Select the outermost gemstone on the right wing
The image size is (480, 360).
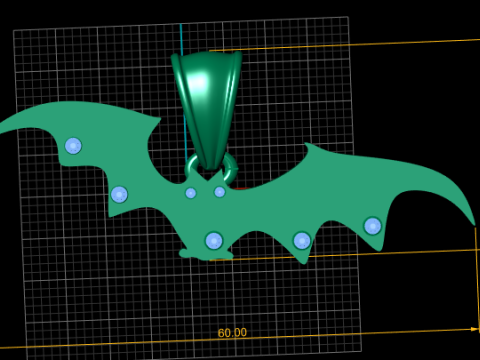tap(373, 226)
